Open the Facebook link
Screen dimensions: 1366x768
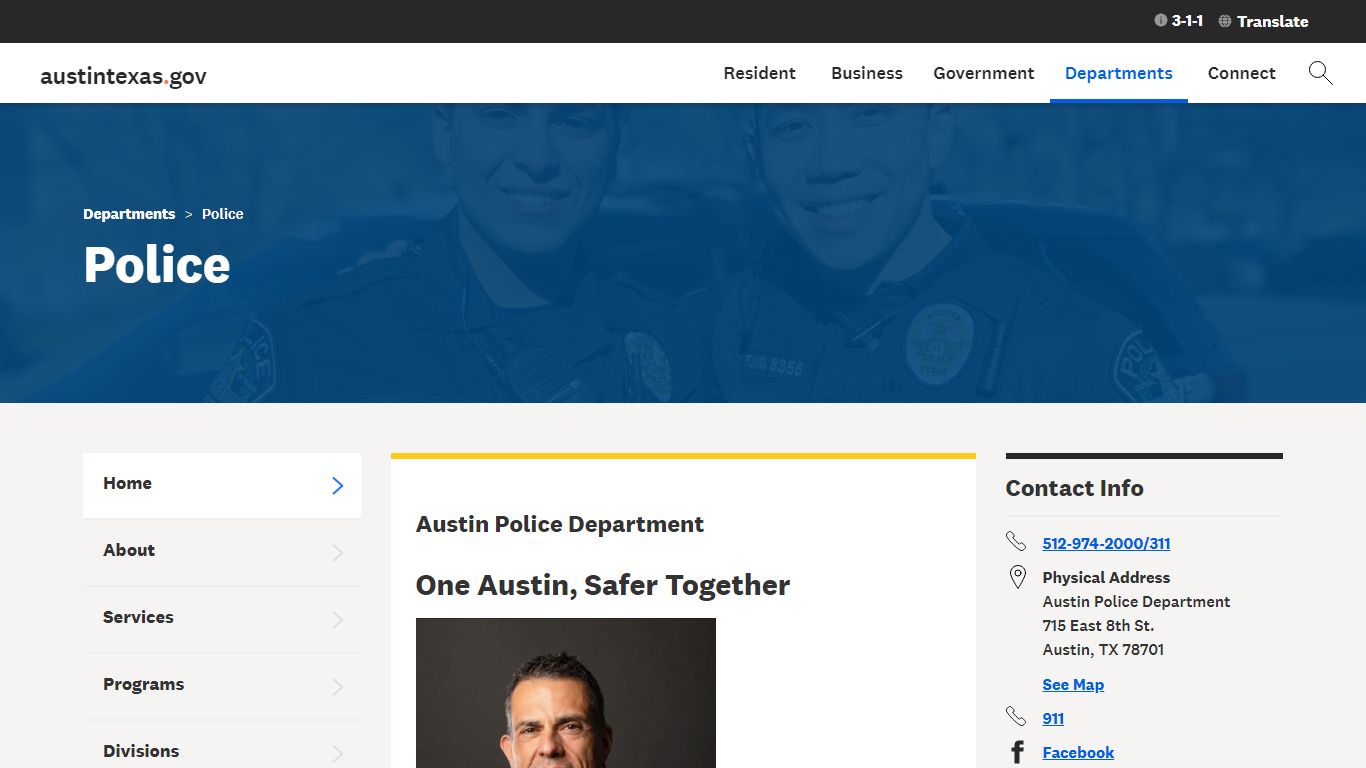[x=1078, y=753]
